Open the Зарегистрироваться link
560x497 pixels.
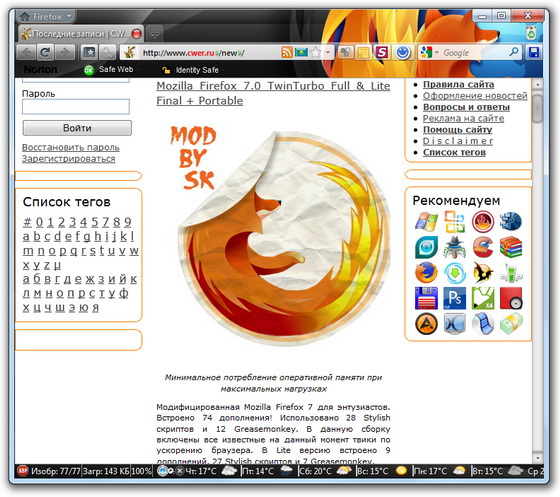tap(69, 159)
